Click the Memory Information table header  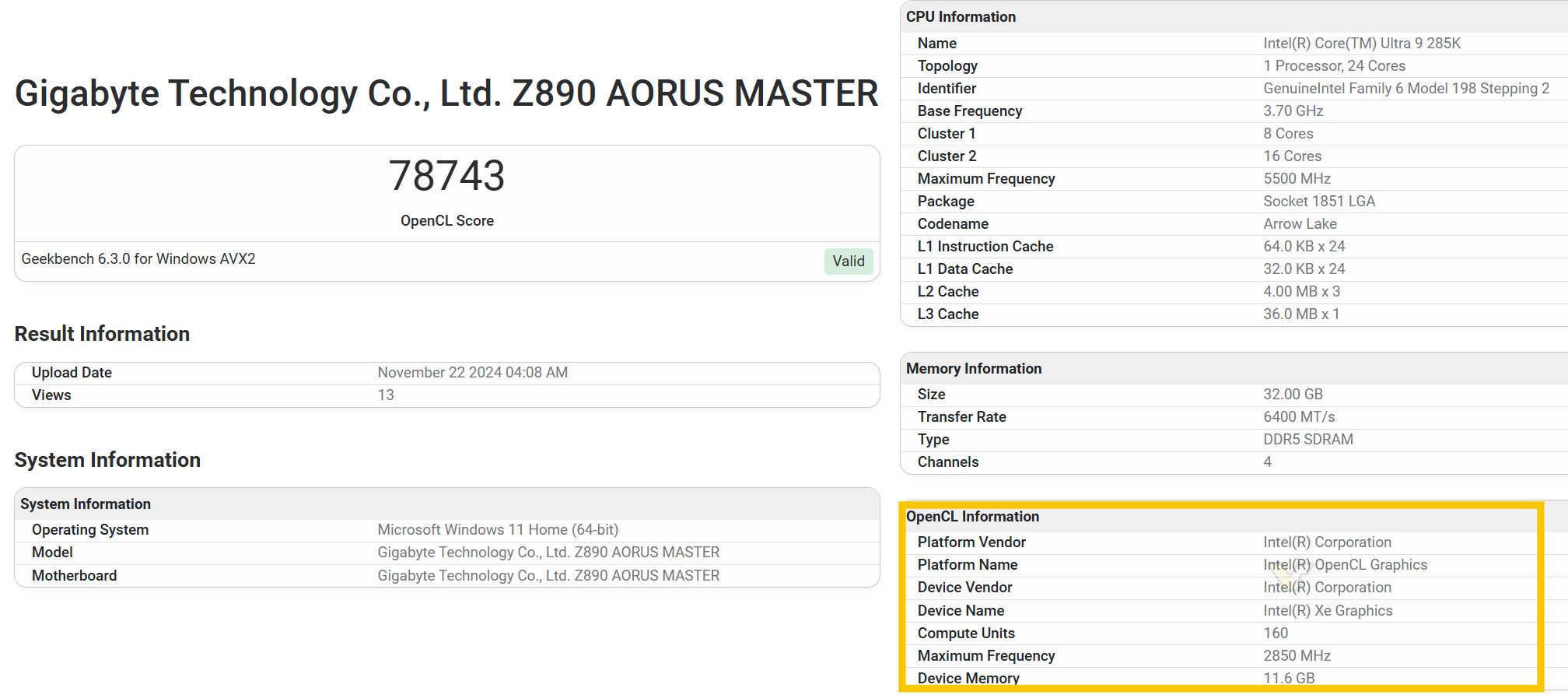coord(973,369)
